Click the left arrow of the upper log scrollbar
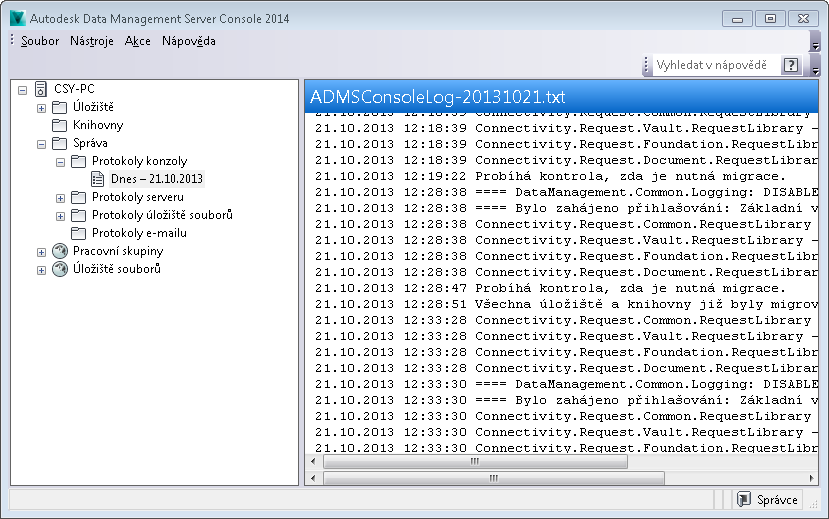This screenshot has width=829, height=519. click(313, 461)
